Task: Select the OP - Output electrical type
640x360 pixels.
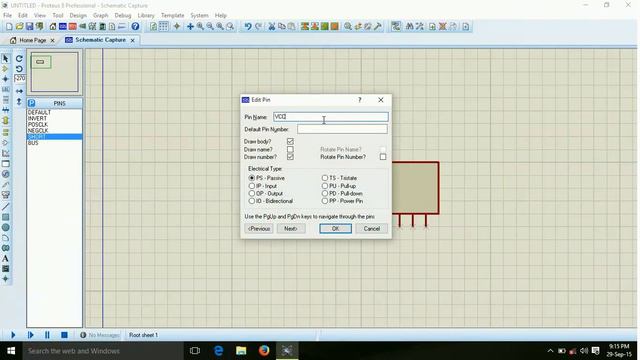Action: [x=252, y=193]
